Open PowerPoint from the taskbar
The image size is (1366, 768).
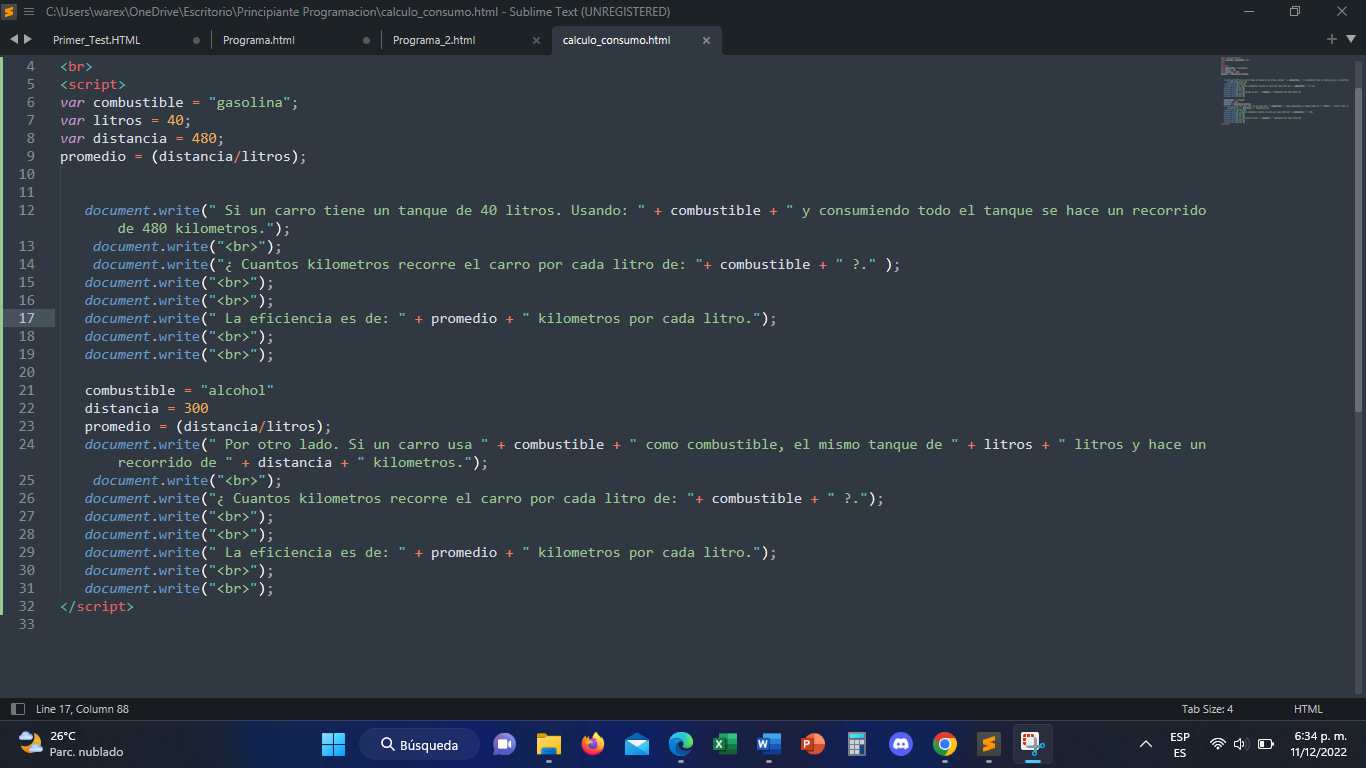coord(813,744)
